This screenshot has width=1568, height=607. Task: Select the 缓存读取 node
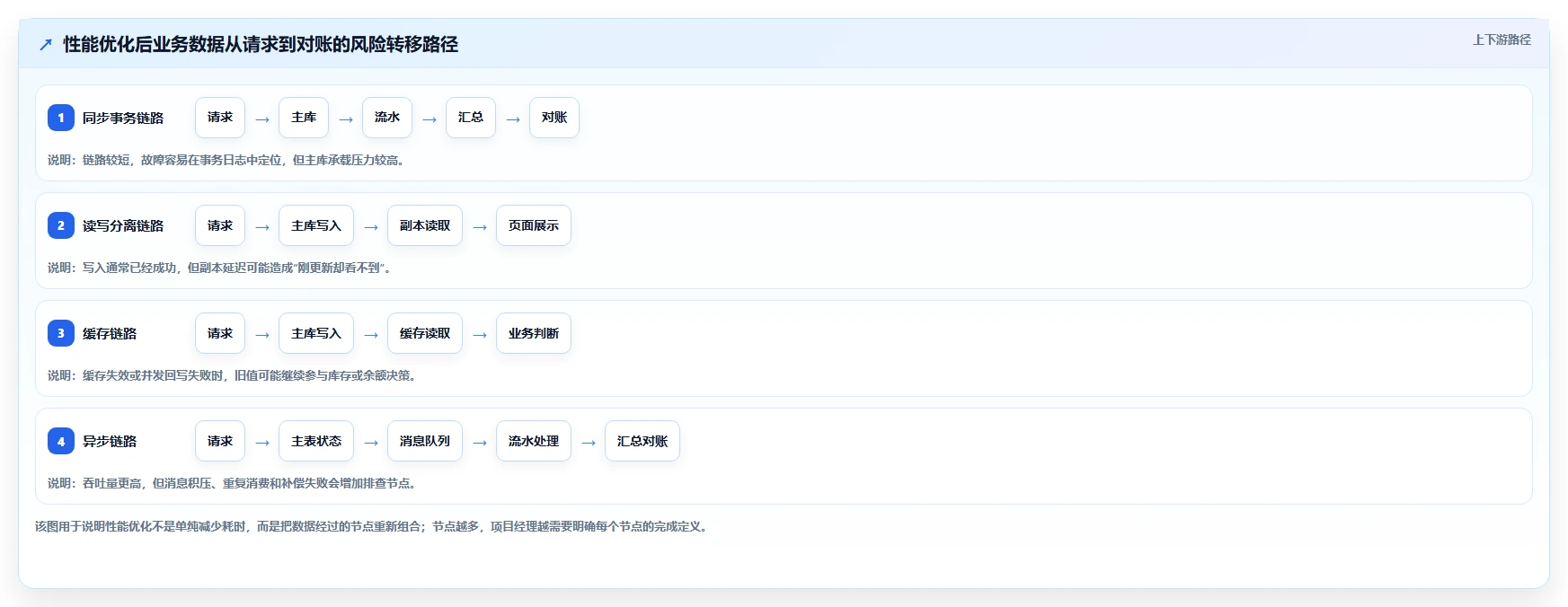point(425,333)
